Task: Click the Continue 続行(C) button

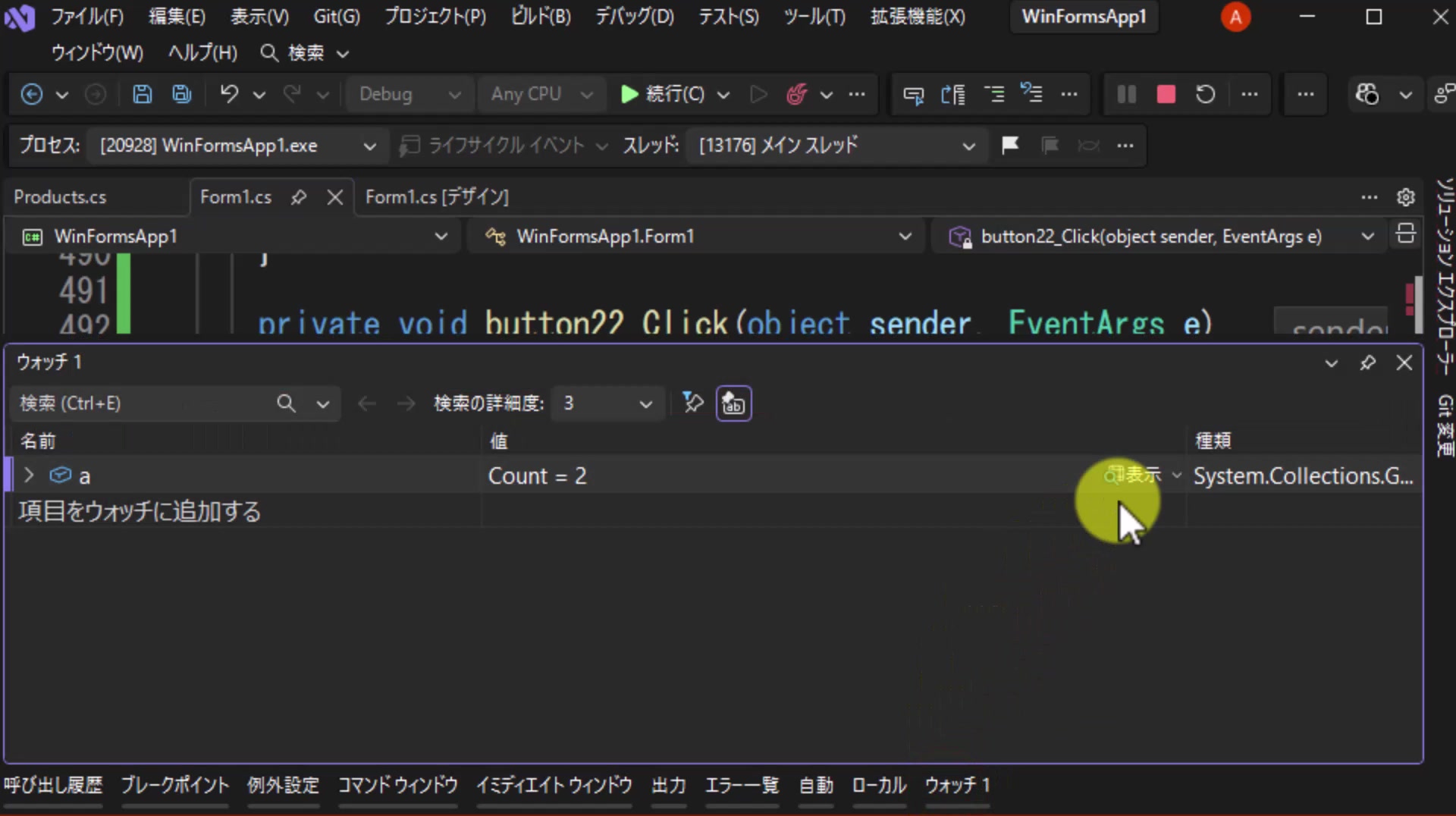Action: coord(663,94)
